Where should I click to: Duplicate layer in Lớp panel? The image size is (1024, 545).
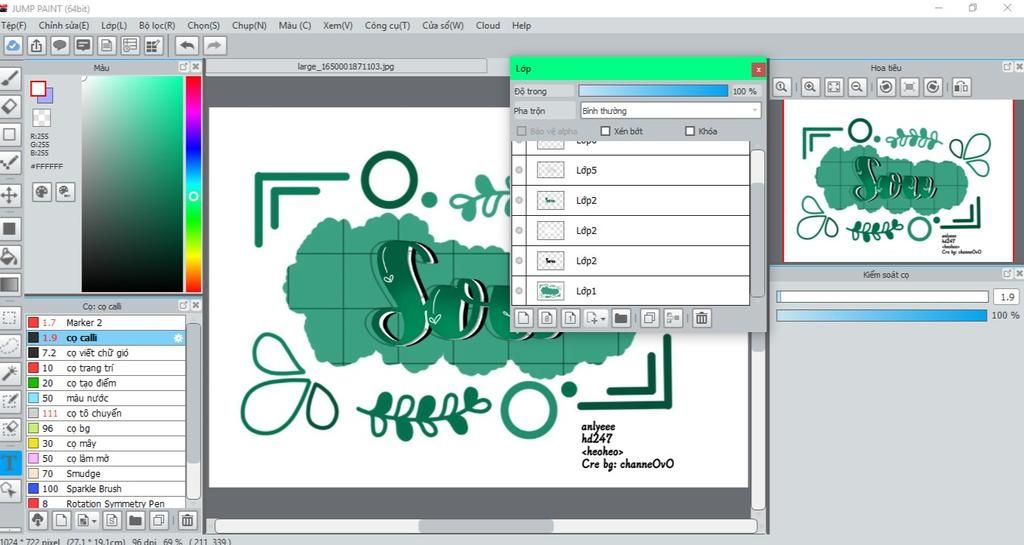[649, 318]
